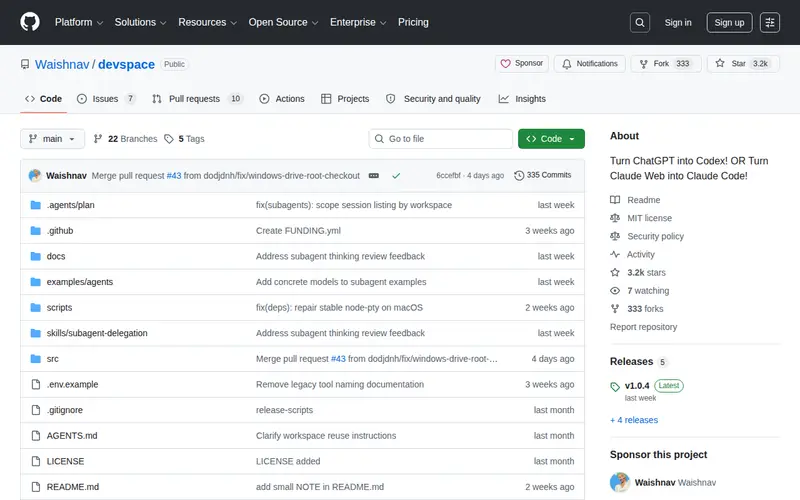This screenshot has height=500, width=800.
Task: Click Report repository link
Action: coord(643,327)
